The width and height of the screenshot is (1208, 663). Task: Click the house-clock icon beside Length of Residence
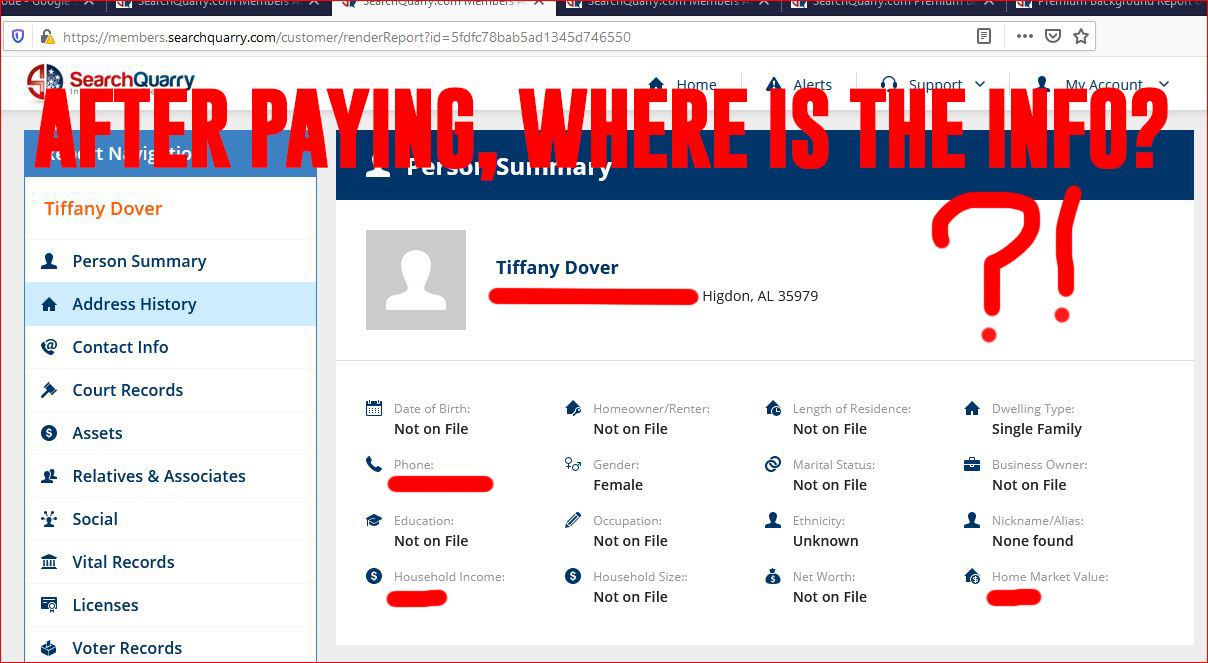773,408
